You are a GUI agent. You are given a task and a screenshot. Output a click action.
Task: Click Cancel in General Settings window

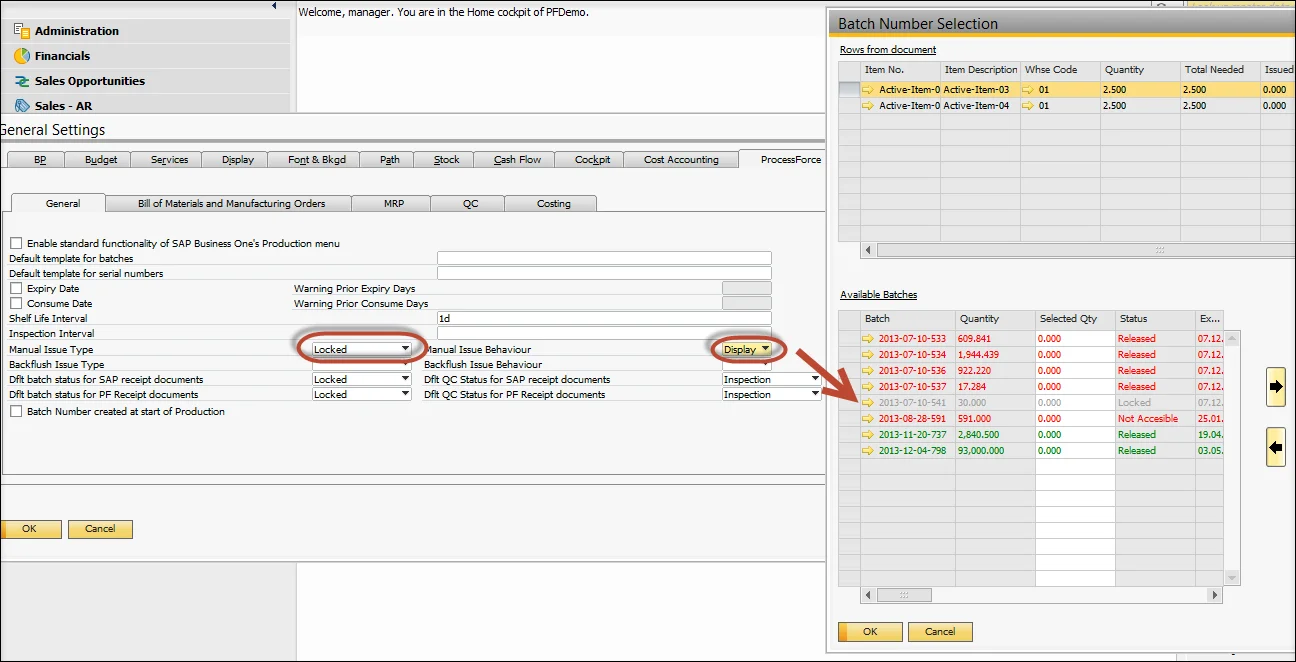(100, 529)
